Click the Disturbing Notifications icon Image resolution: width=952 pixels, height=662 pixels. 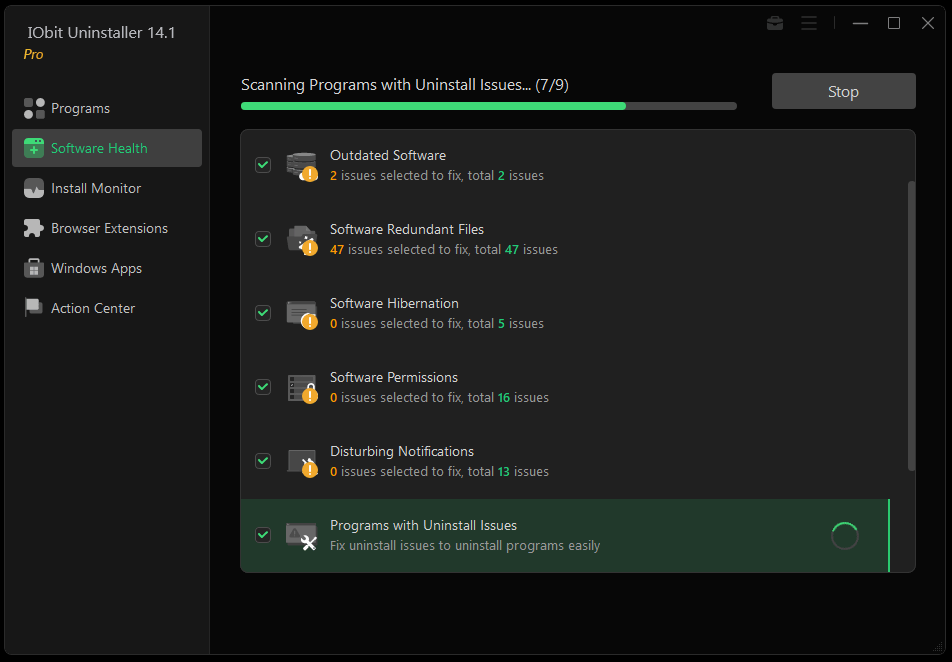(x=302, y=463)
